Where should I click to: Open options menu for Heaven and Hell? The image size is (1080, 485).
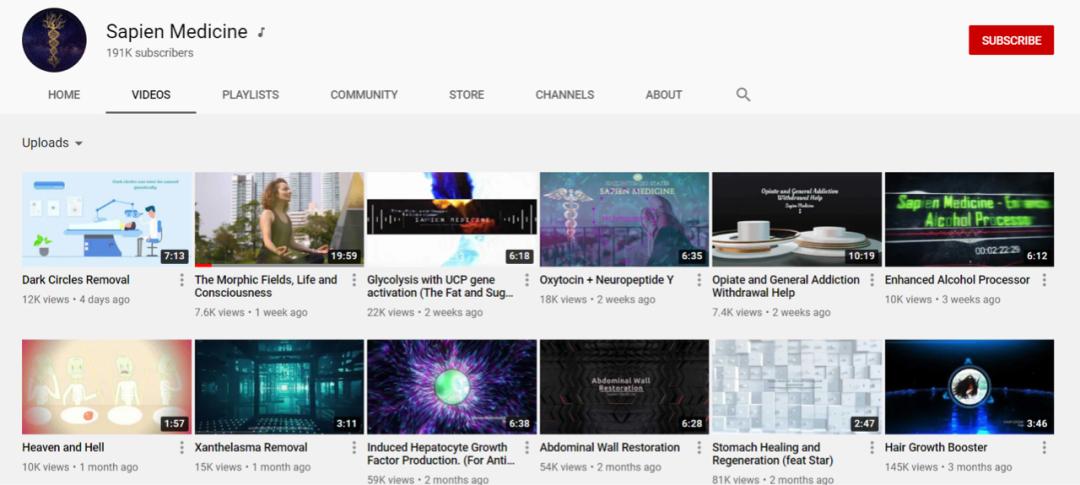tap(182, 447)
